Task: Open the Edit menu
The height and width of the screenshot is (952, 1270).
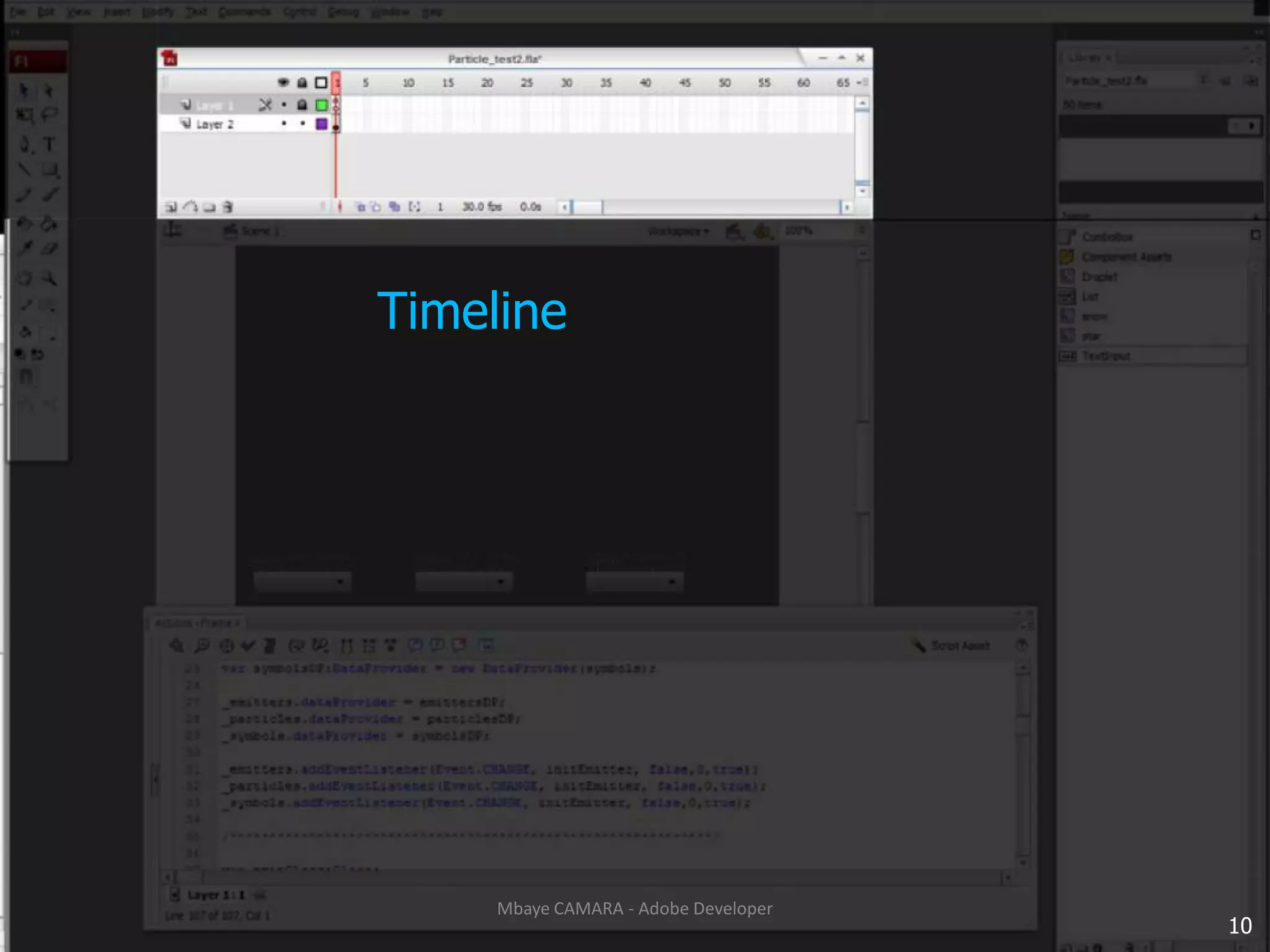Action: pos(46,12)
